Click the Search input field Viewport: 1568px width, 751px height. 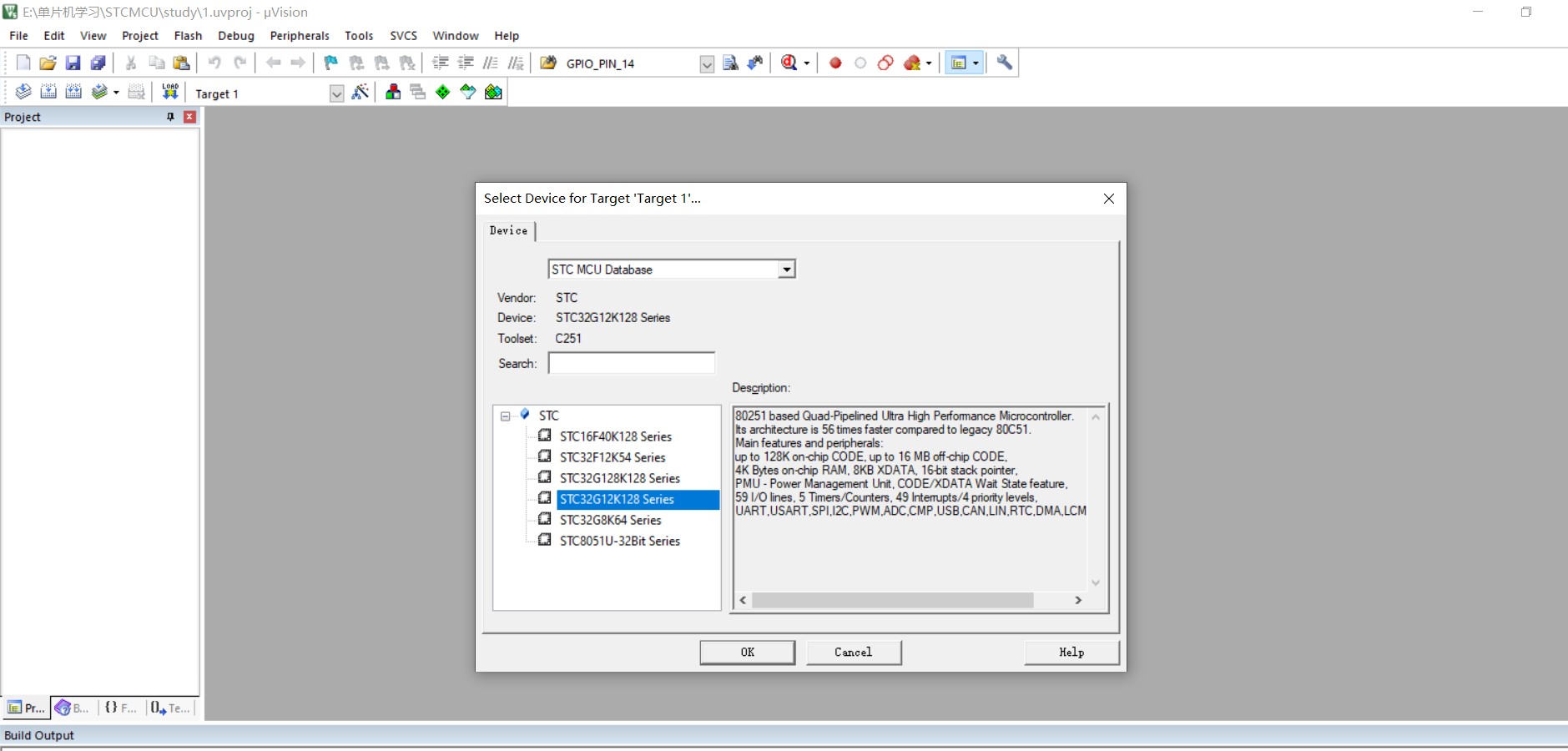coord(632,364)
